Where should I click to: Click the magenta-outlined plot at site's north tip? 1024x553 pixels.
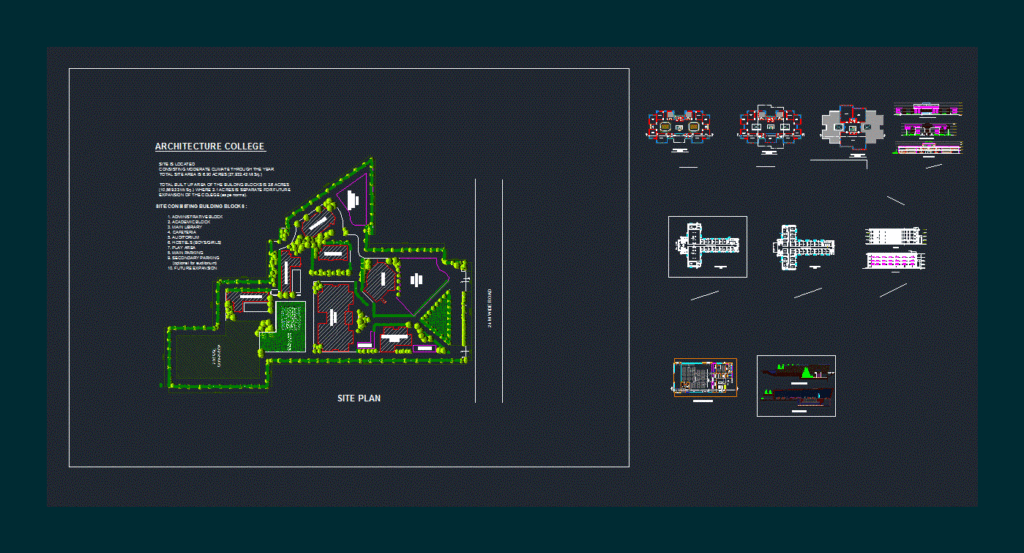pos(353,200)
